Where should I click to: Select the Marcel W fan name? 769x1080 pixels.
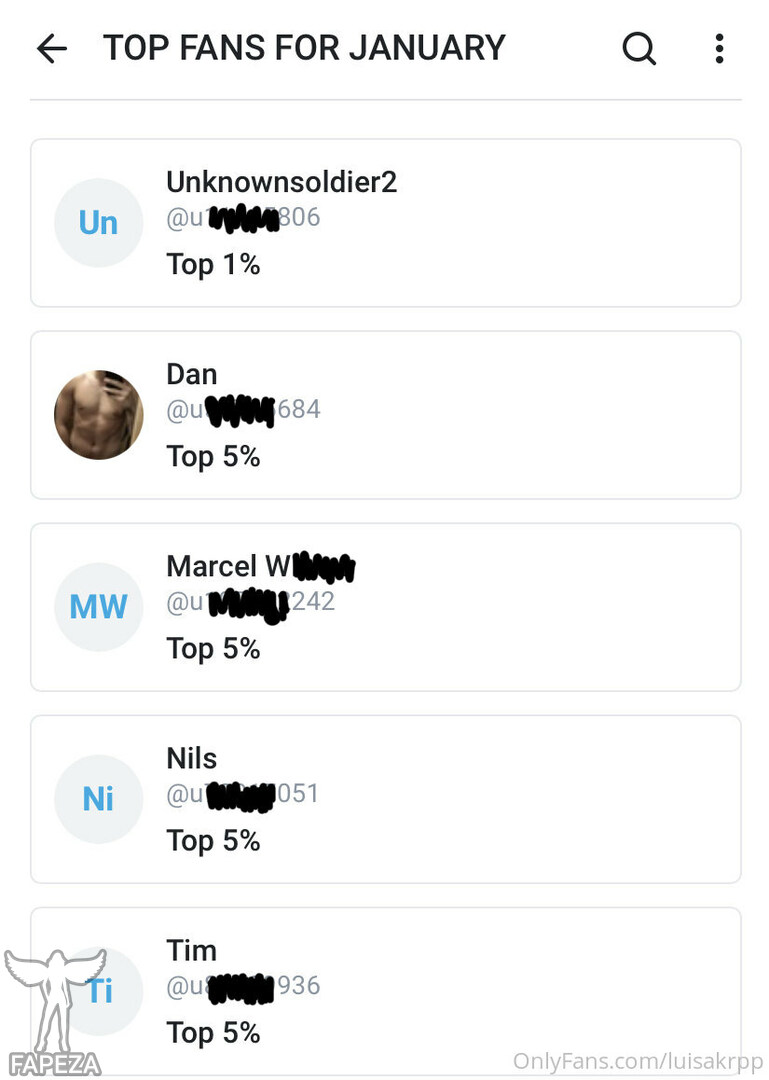click(260, 567)
